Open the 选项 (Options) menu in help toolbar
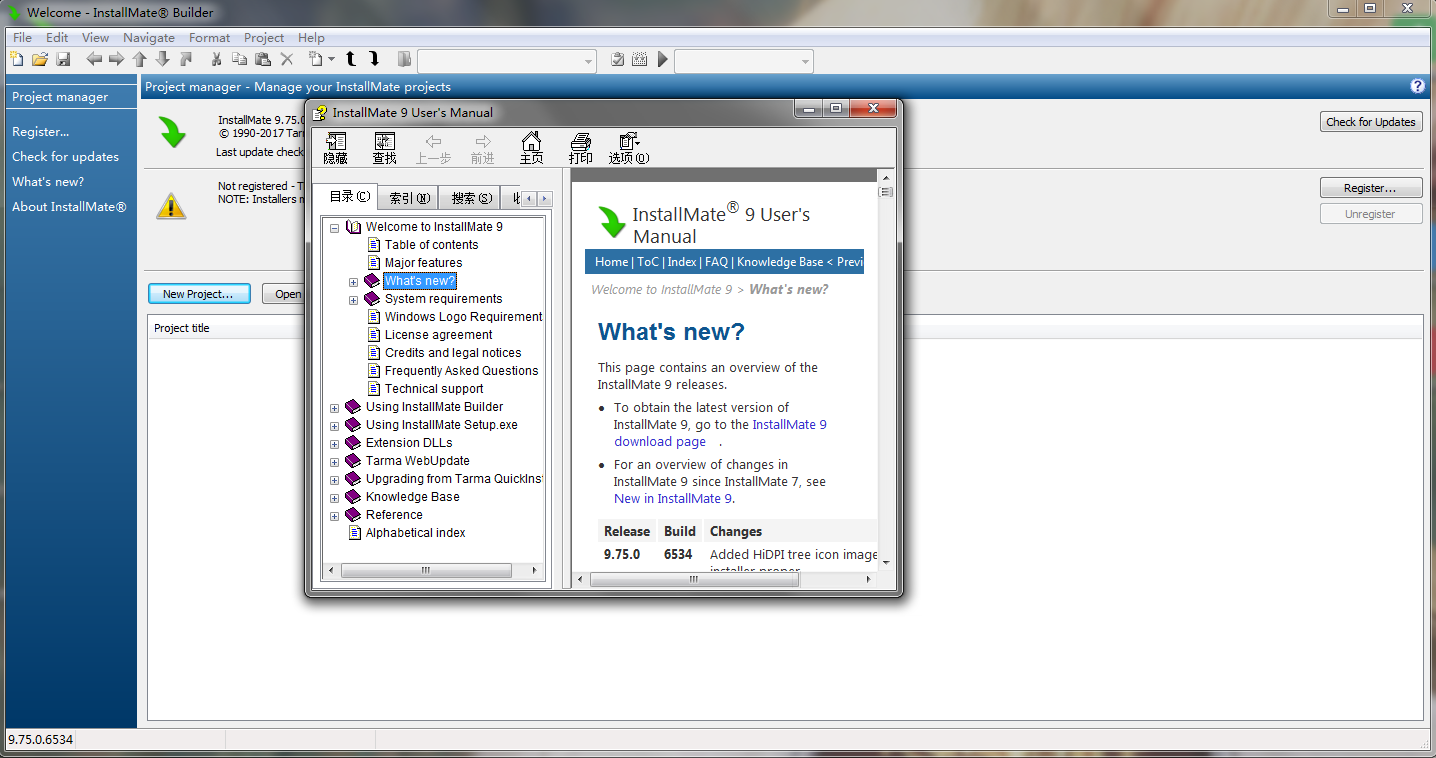1436x758 pixels. tap(629, 148)
